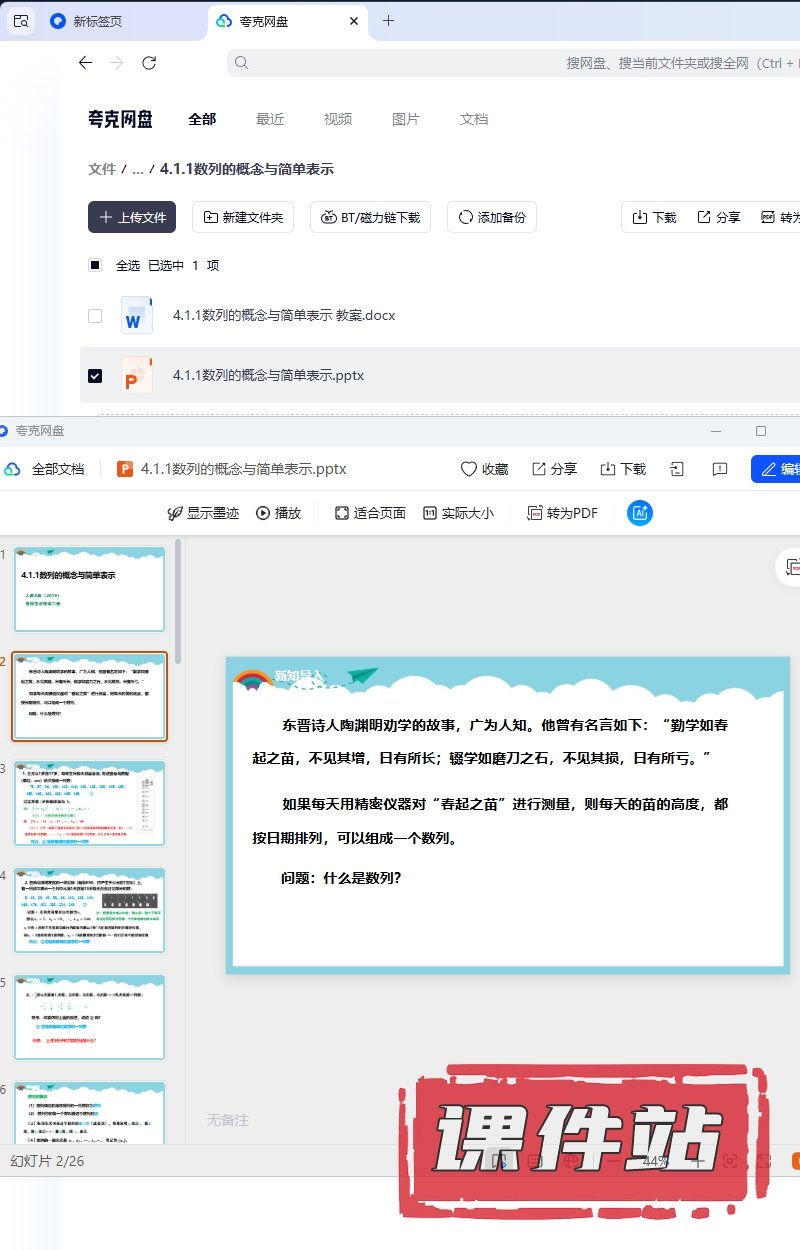Toggle the 全选 select-all checkbox

click(x=95, y=265)
